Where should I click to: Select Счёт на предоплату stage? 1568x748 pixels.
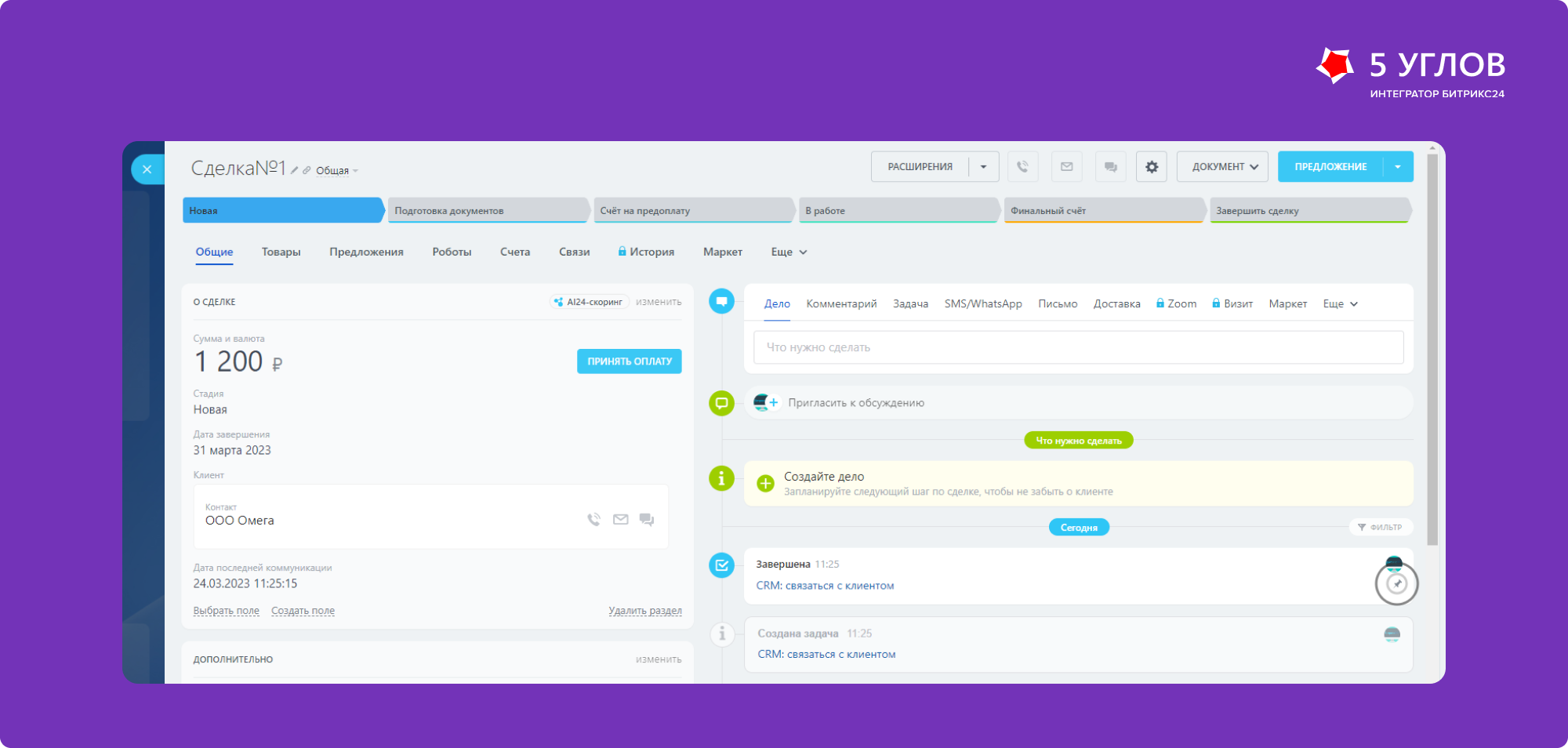pyautogui.click(x=694, y=210)
